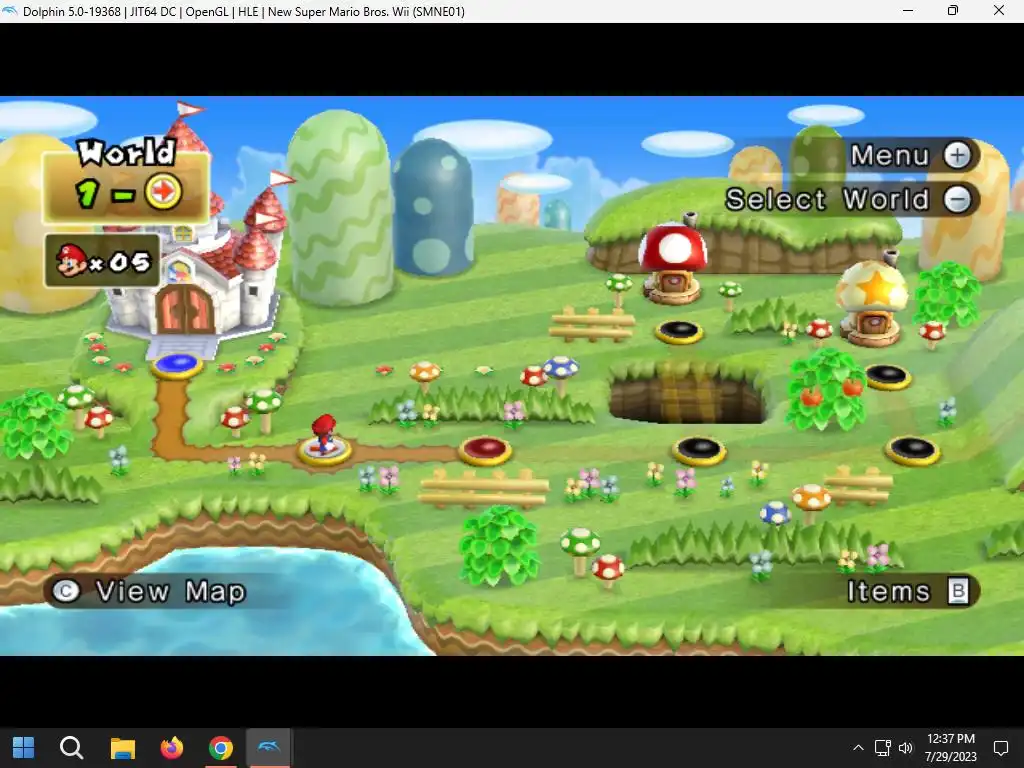Click the black node right of View Map row

(x=912, y=451)
